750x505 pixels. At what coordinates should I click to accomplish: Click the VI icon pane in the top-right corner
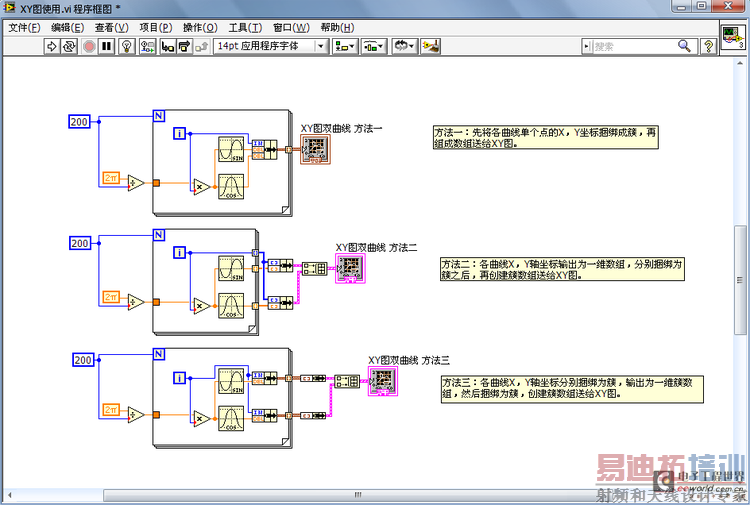tap(732, 39)
